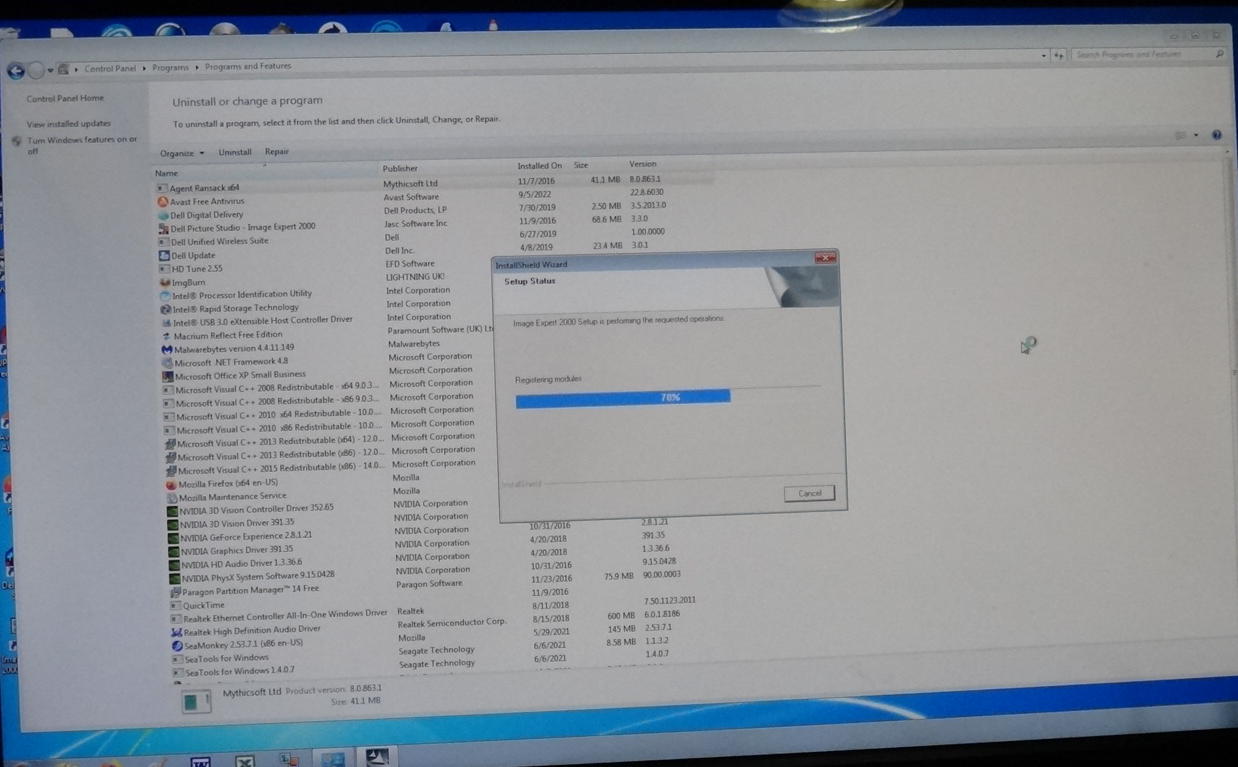Click the Realtek High Definition Audio Driver icon

click(177, 631)
